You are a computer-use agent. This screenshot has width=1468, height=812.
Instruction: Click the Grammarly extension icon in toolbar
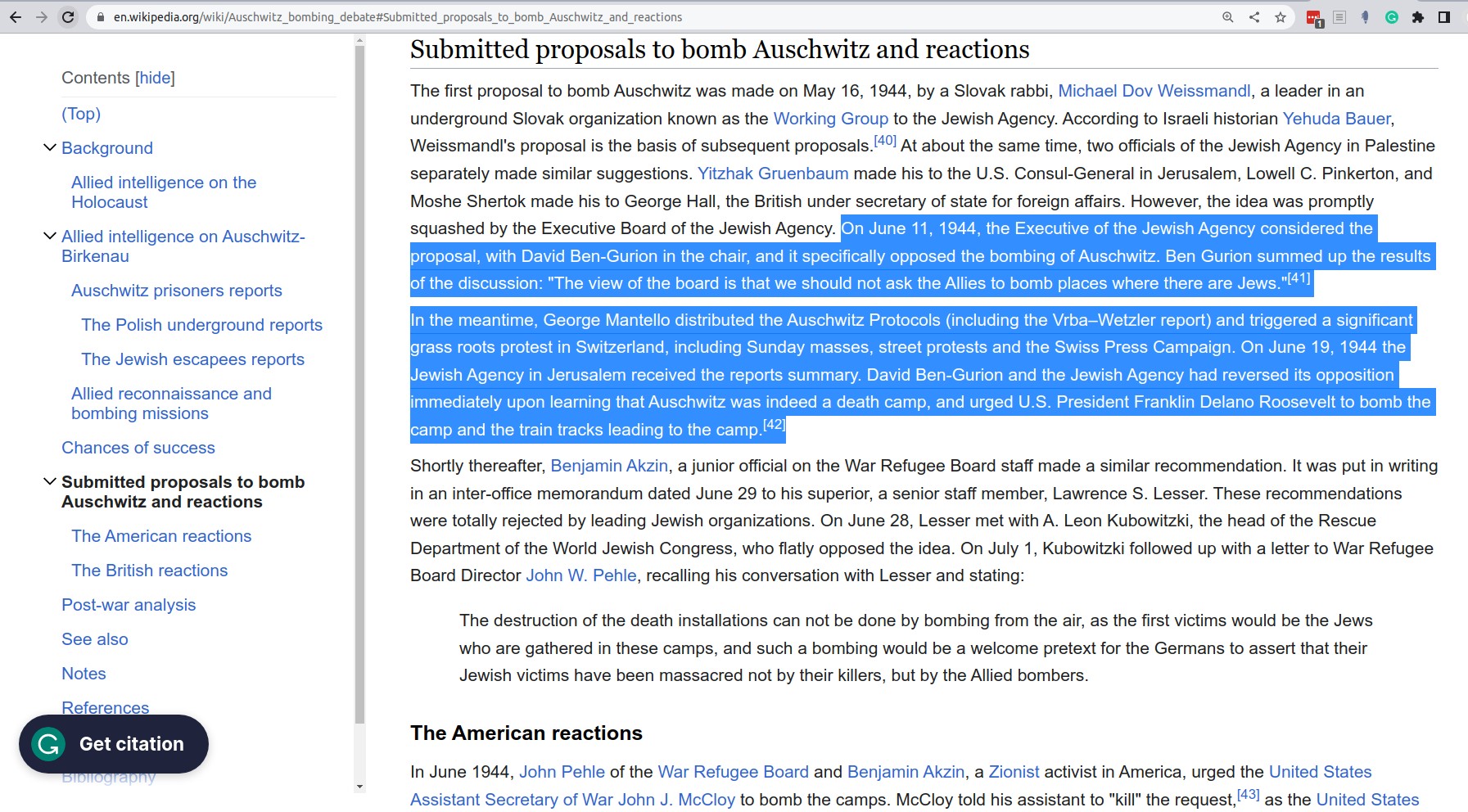pyautogui.click(x=1392, y=17)
